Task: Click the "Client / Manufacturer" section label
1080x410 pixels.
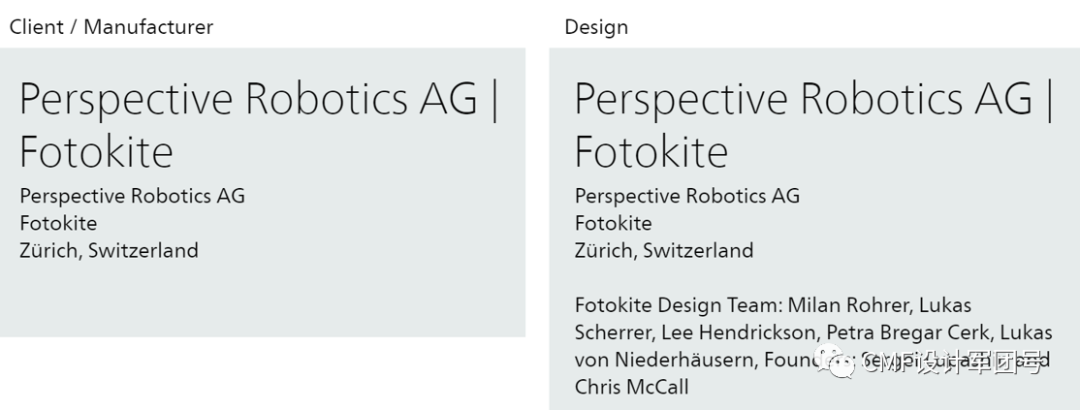Action: [111, 27]
